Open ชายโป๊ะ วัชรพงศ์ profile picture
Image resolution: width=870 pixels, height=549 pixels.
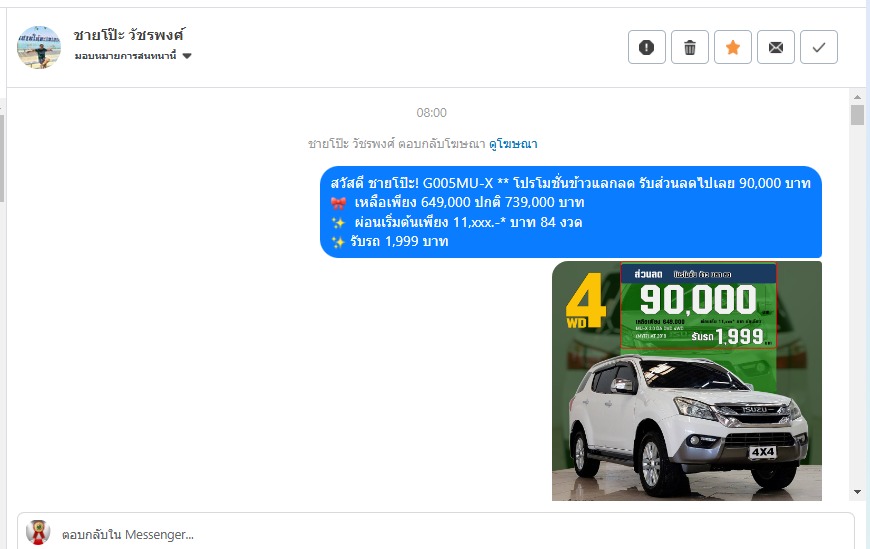click(39, 47)
